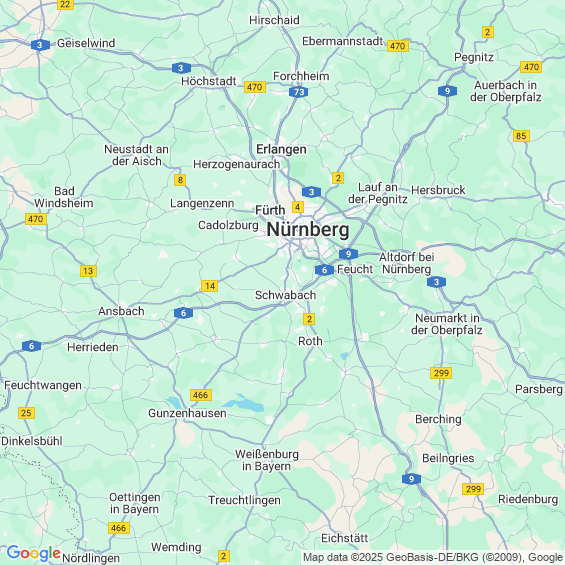Select the route 4 marker beside Fürth

297,207
